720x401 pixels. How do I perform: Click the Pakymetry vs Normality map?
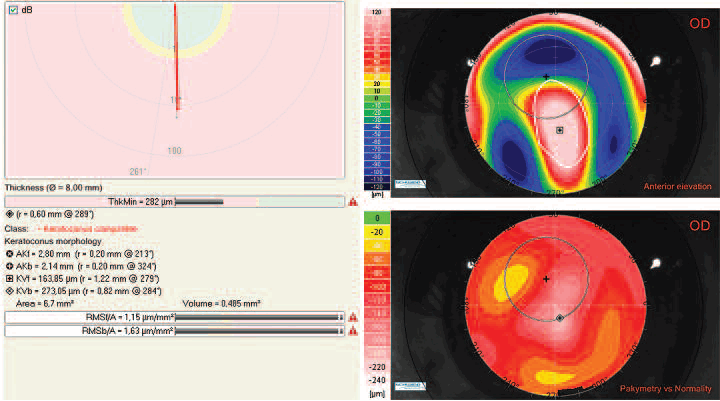pyautogui.click(x=556, y=305)
